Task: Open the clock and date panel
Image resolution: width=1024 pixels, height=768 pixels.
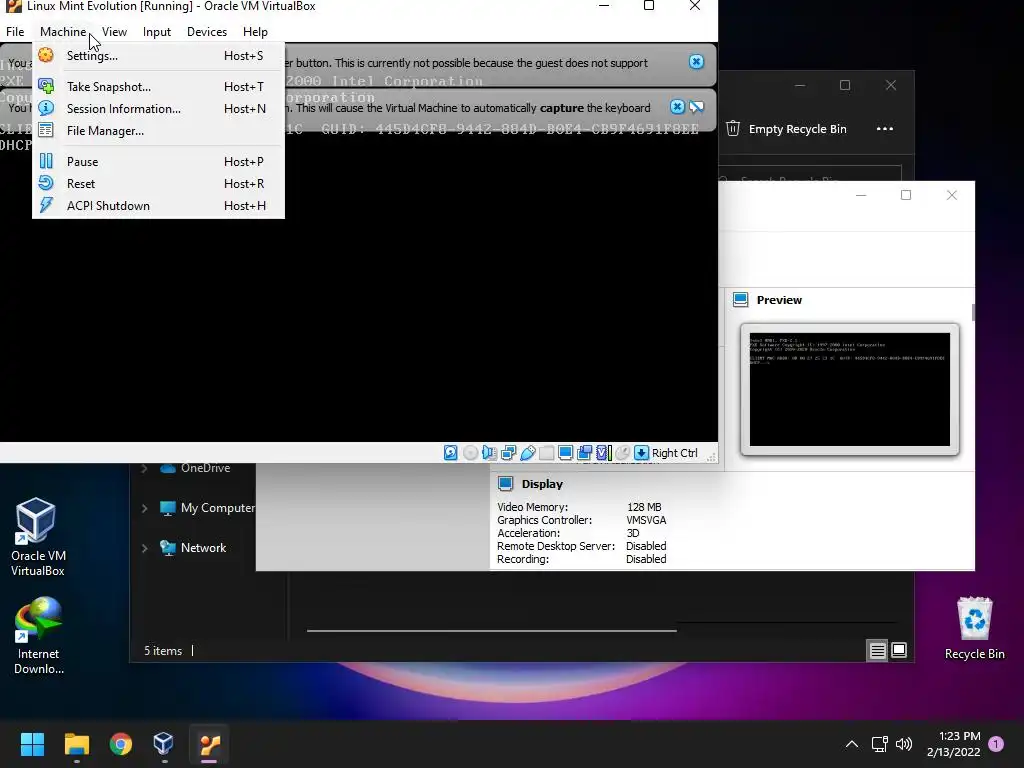Action: tap(953, 744)
